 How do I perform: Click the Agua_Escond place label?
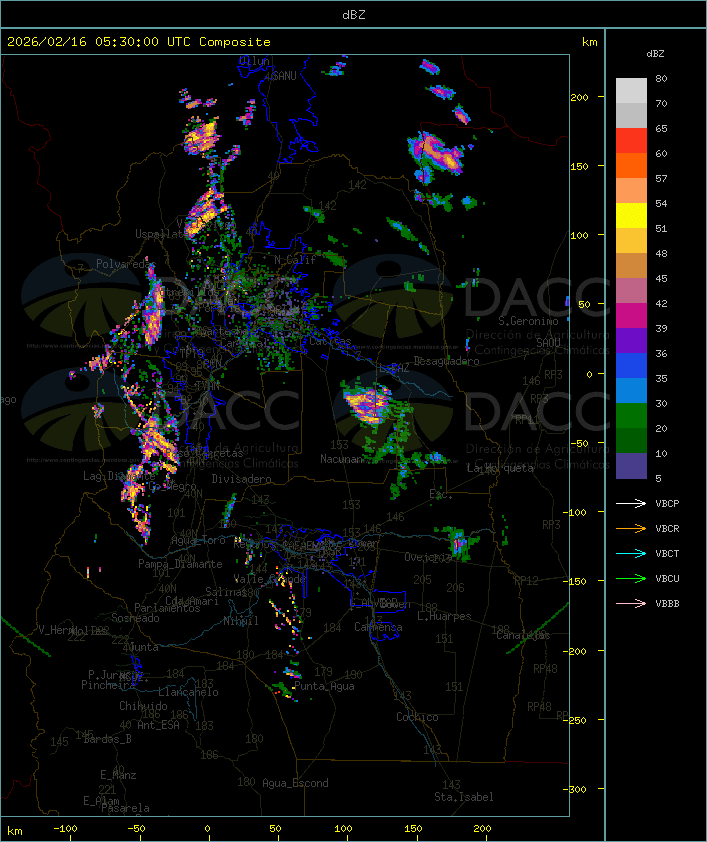(295, 783)
